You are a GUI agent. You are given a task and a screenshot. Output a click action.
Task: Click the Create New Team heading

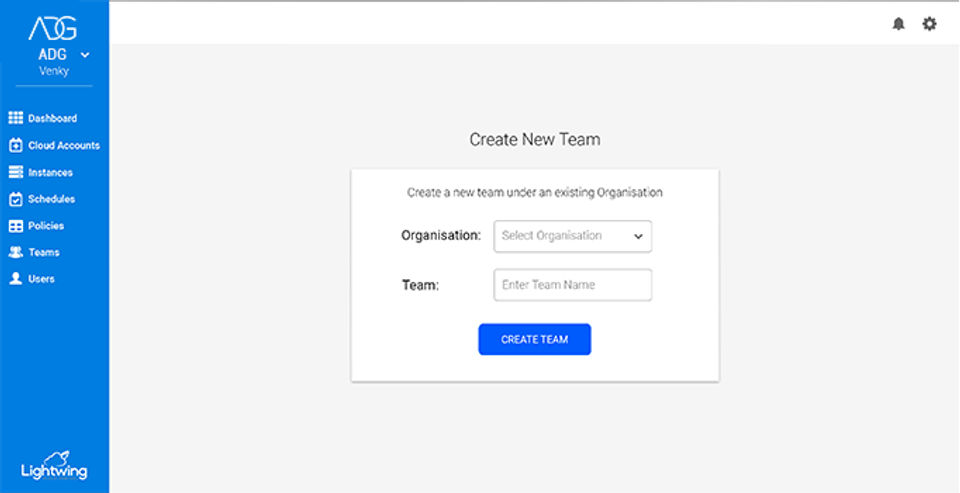[x=534, y=140]
